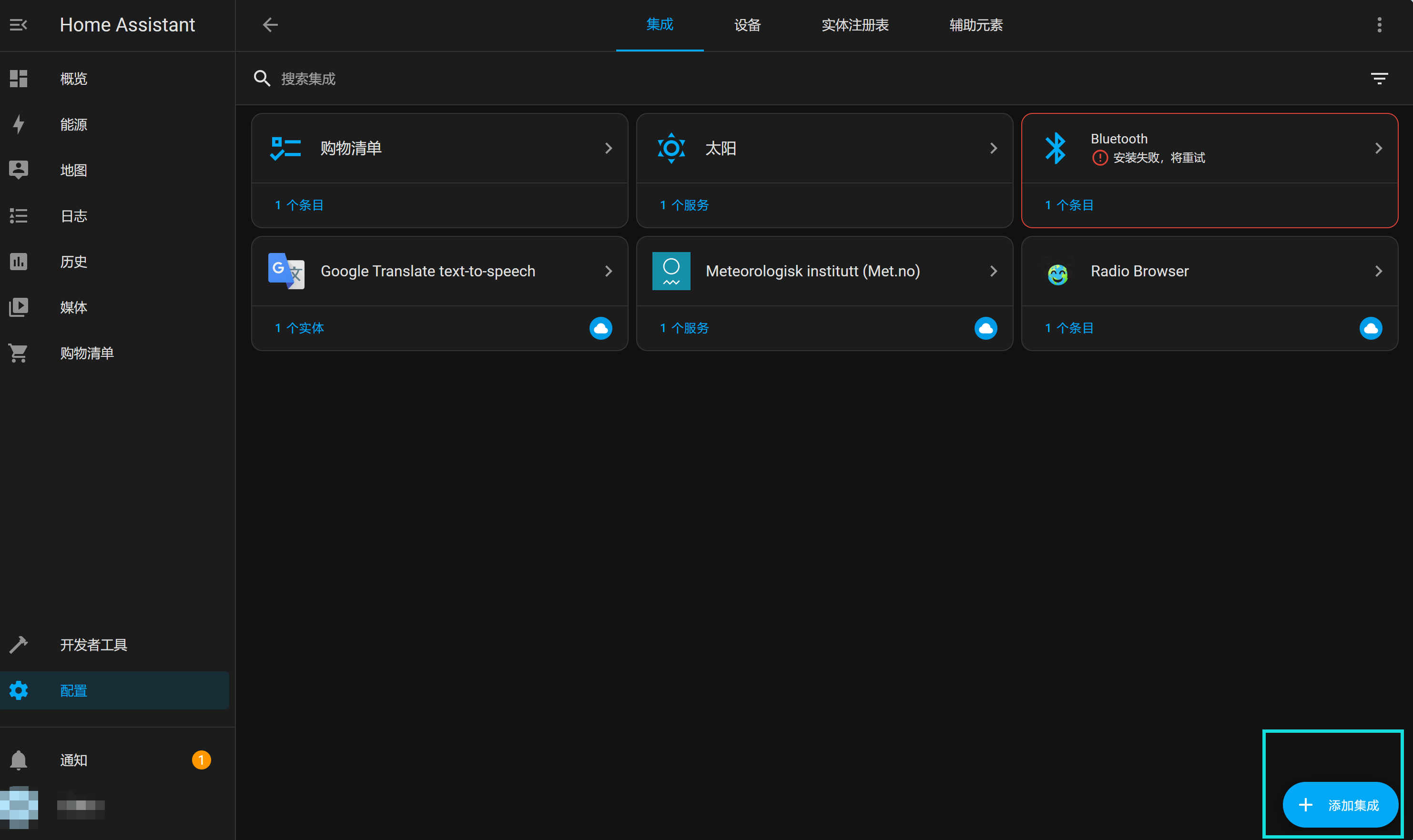
Task: Collapse the sidebar with the menu icon
Action: click(x=19, y=25)
